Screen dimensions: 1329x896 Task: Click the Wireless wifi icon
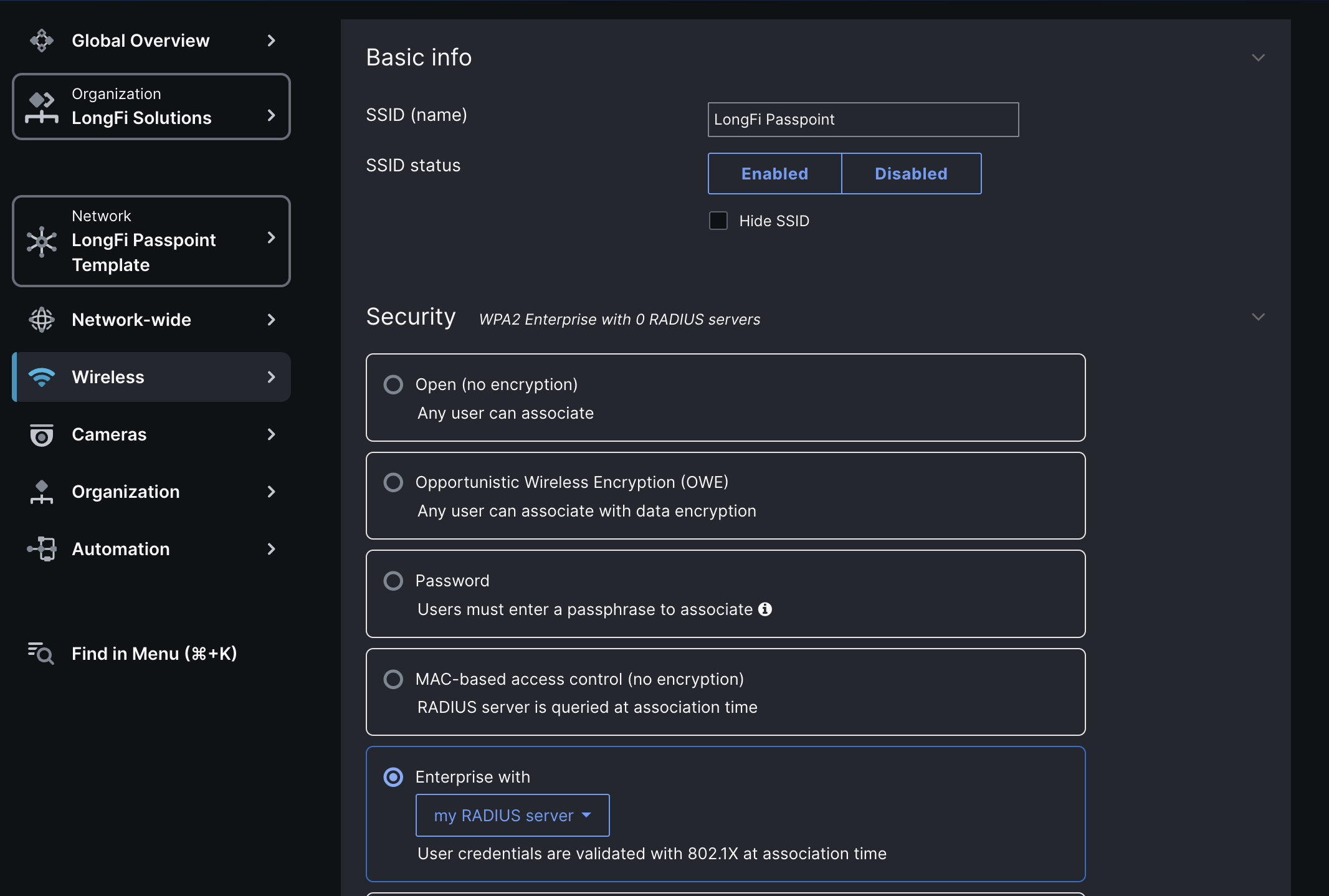click(x=42, y=377)
